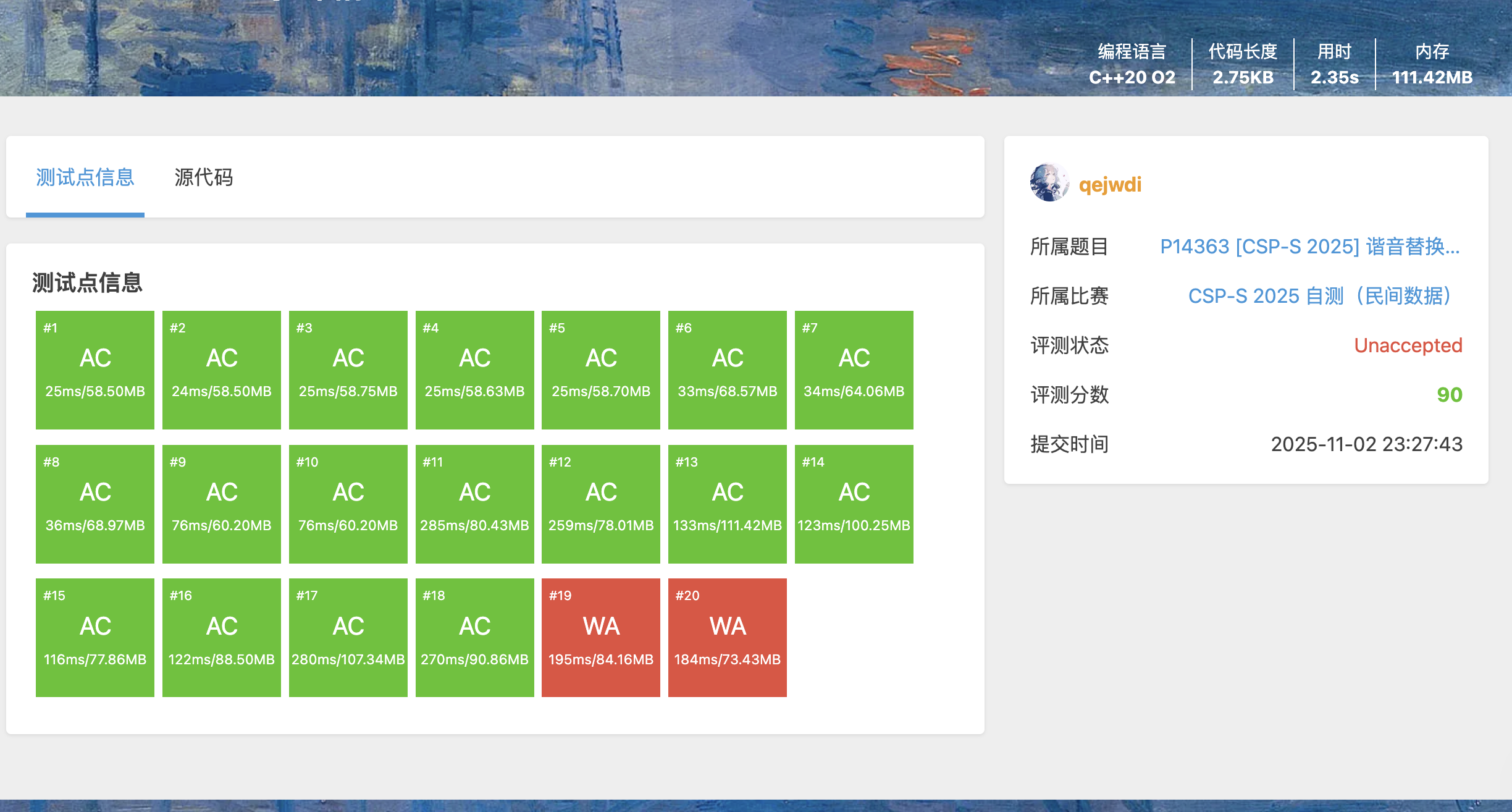Select test case #15 tile
Image resolution: width=1512 pixels, height=812 pixels.
click(95, 637)
